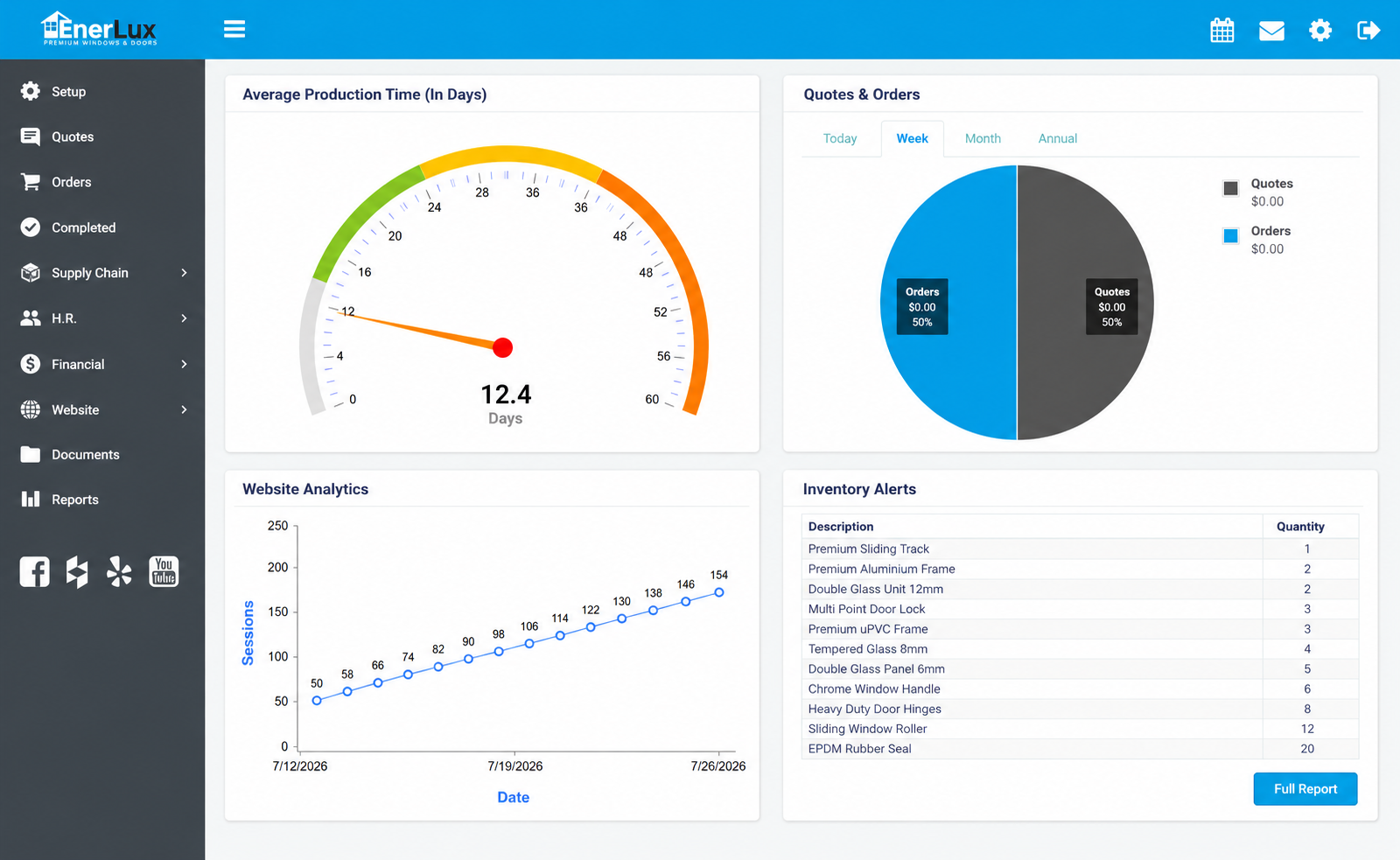The height and width of the screenshot is (860, 1400).
Task: Open the calendar icon in header
Action: (x=1222, y=31)
